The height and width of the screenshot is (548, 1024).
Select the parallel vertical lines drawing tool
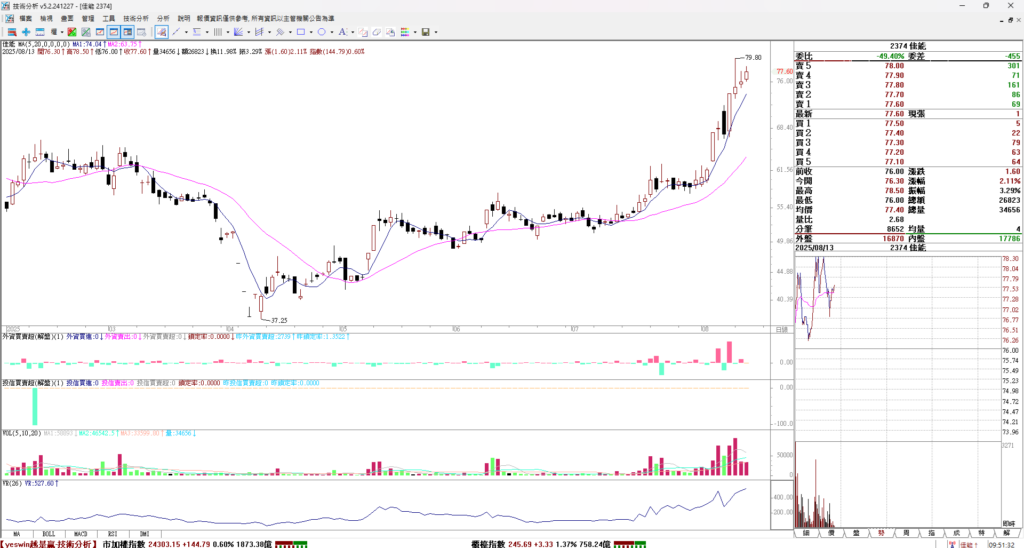point(217,32)
